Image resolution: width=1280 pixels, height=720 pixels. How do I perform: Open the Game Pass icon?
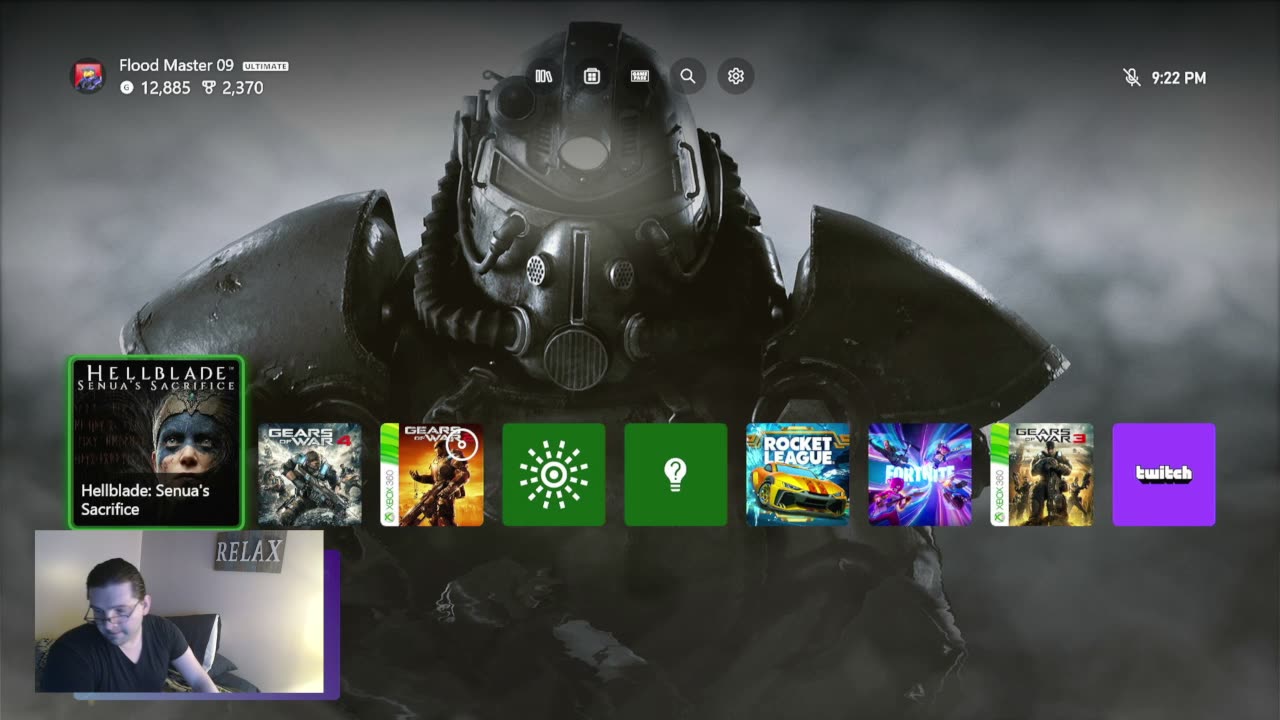640,76
